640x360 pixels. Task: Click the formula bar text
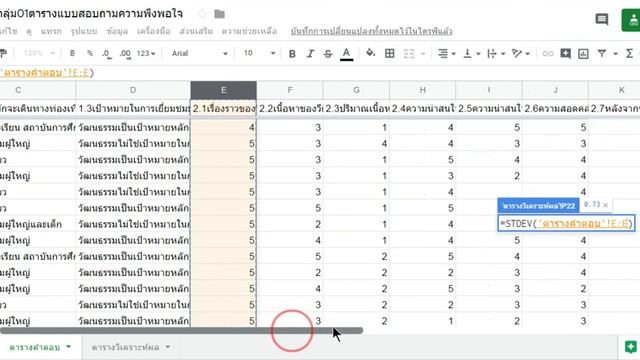tap(47, 73)
